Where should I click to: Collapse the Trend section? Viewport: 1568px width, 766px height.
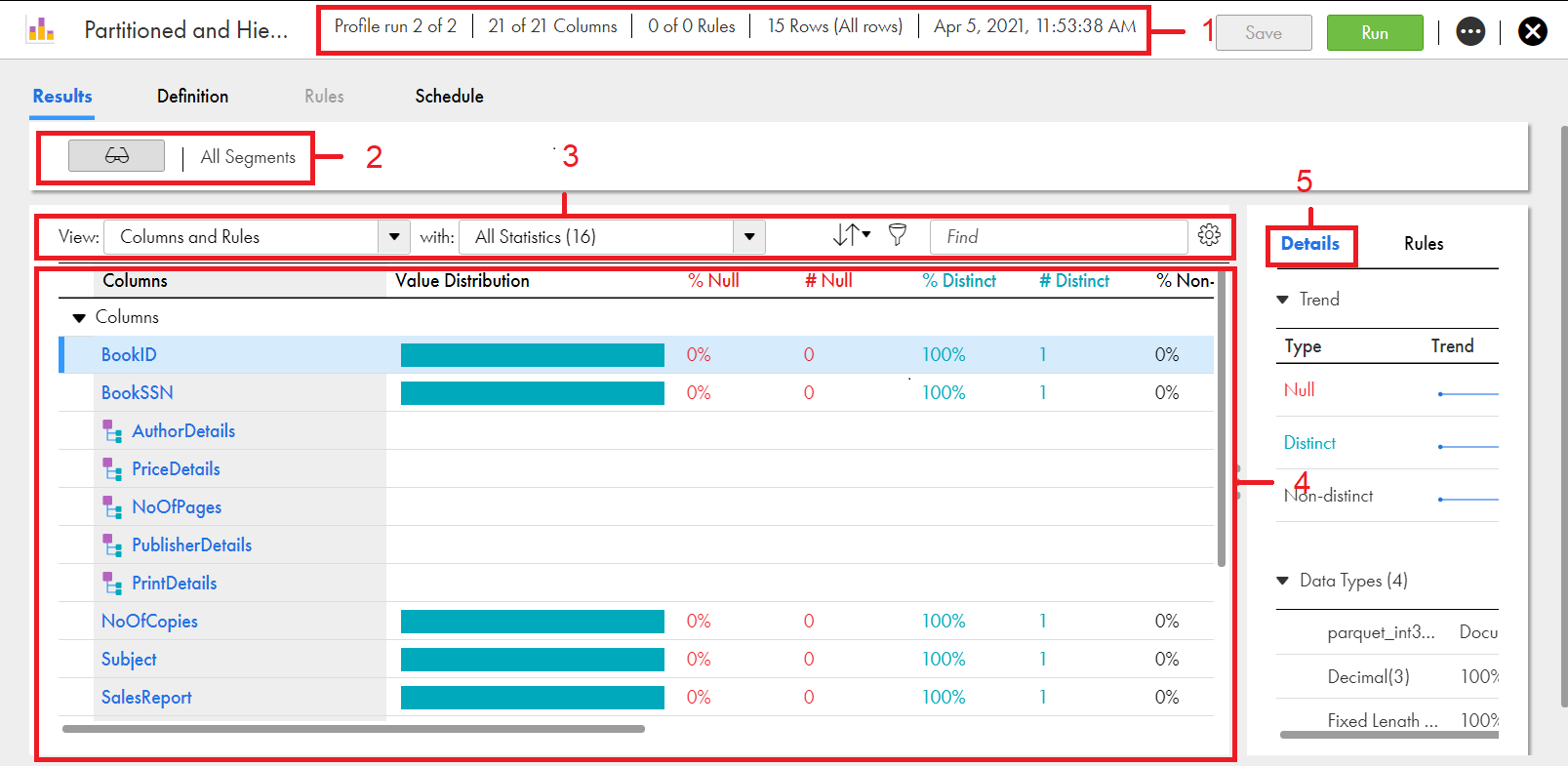pyautogui.click(x=1283, y=300)
